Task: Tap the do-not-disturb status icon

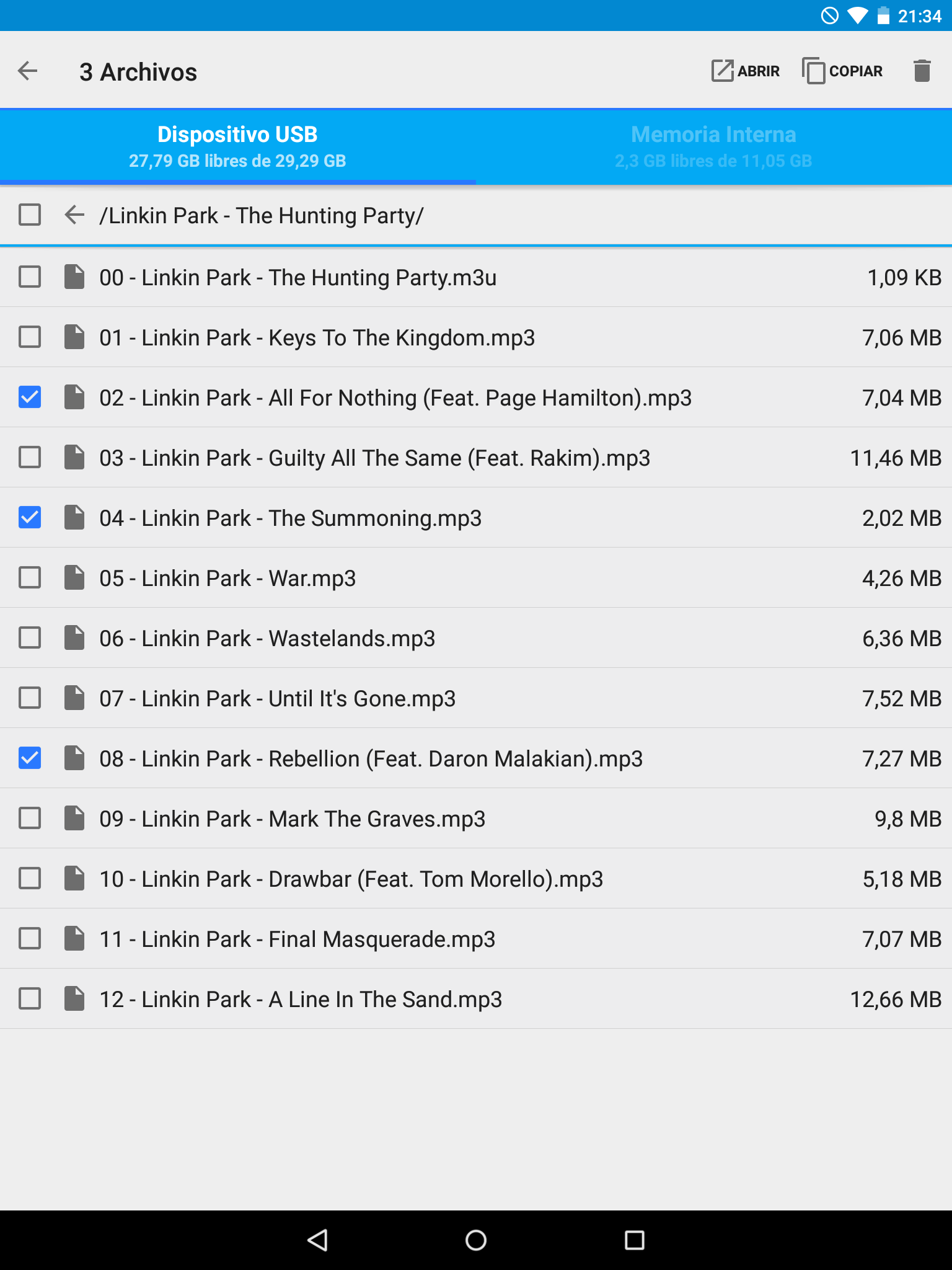Action: pyautogui.click(x=830, y=16)
